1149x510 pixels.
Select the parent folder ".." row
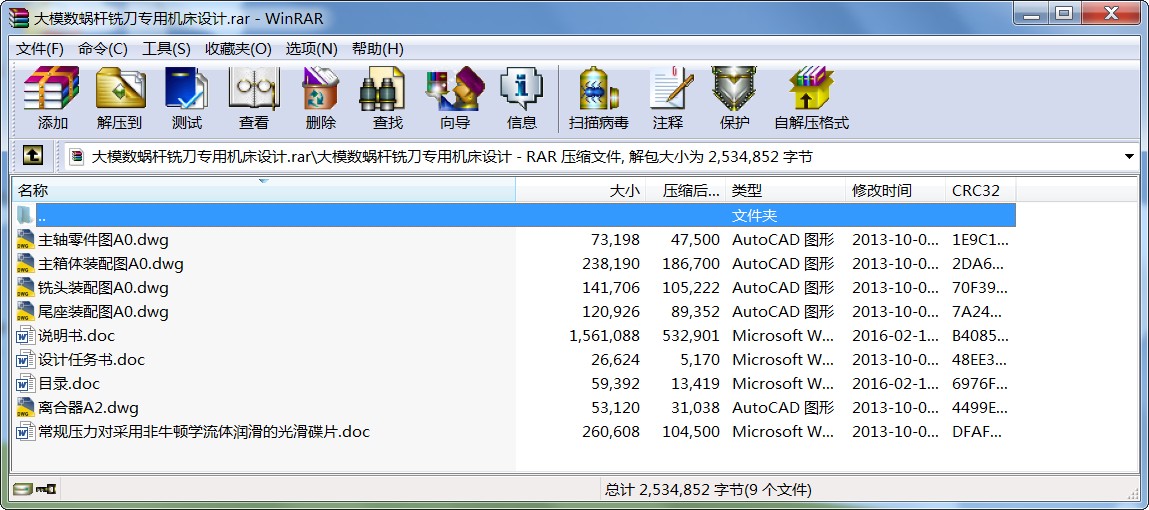click(x=42, y=216)
